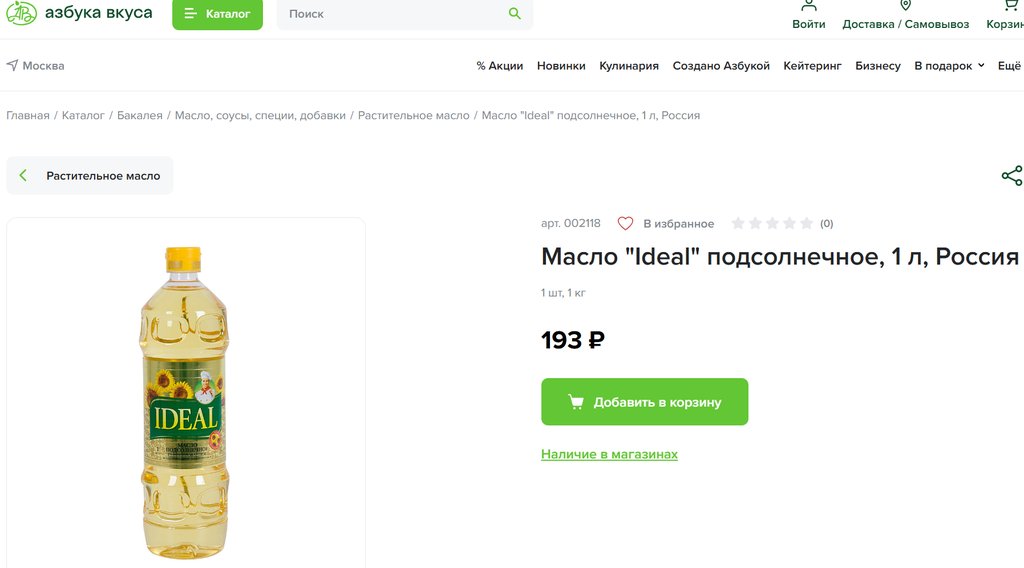The height and width of the screenshot is (568, 1024).
Task: Go to the Кулинария section
Action: (x=629, y=66)
